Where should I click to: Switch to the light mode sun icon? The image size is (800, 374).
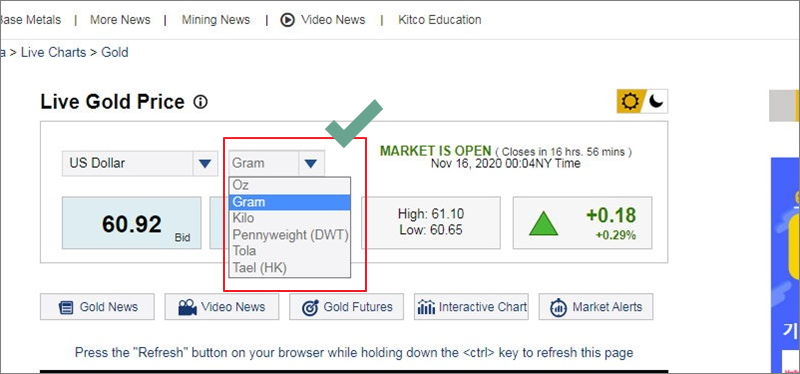pyautogui.click(x=631, y=102)
